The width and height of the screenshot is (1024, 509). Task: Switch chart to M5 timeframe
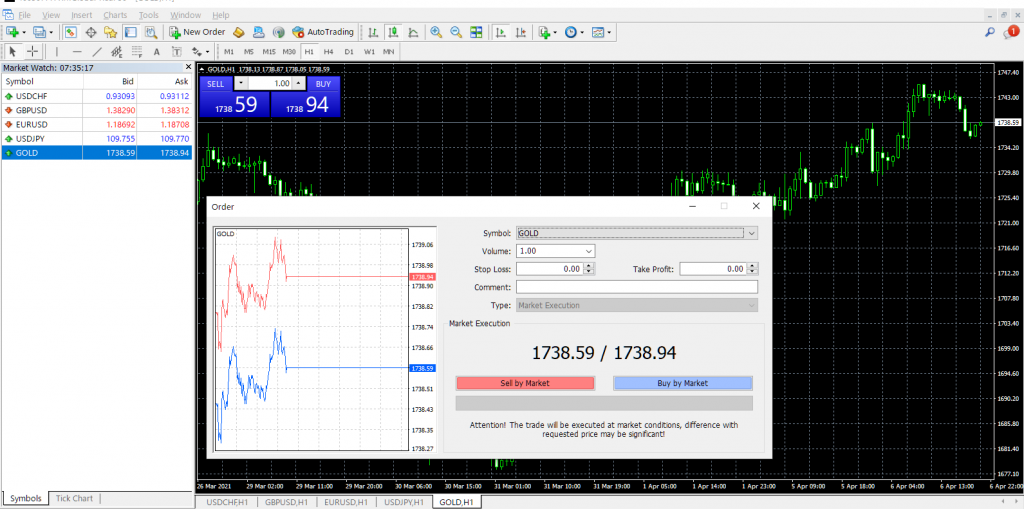tap(249, 52)
